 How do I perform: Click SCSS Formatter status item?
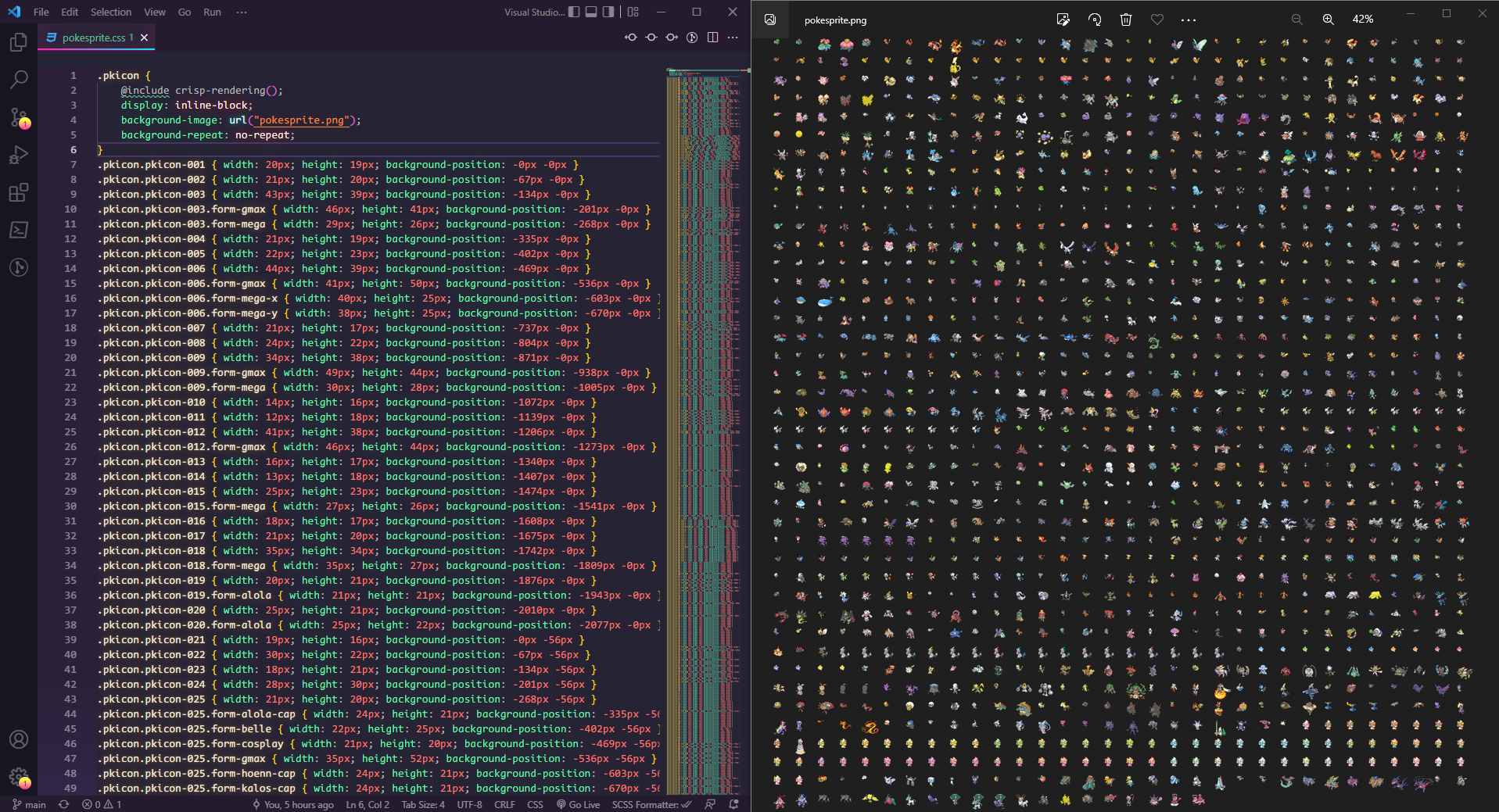click(651, 804)
